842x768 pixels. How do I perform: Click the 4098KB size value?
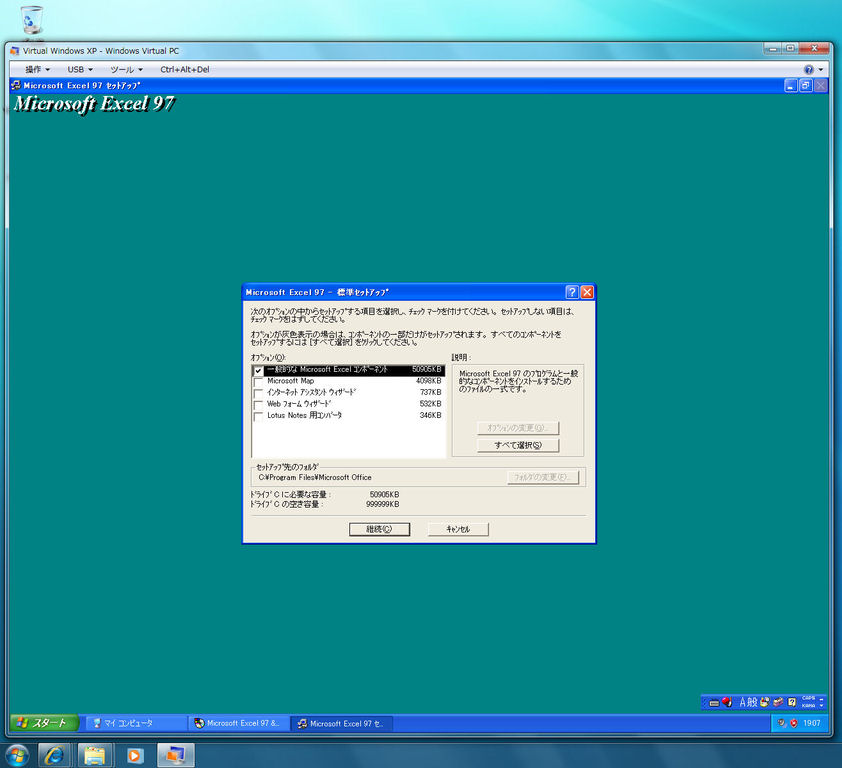tap(429, 381)
